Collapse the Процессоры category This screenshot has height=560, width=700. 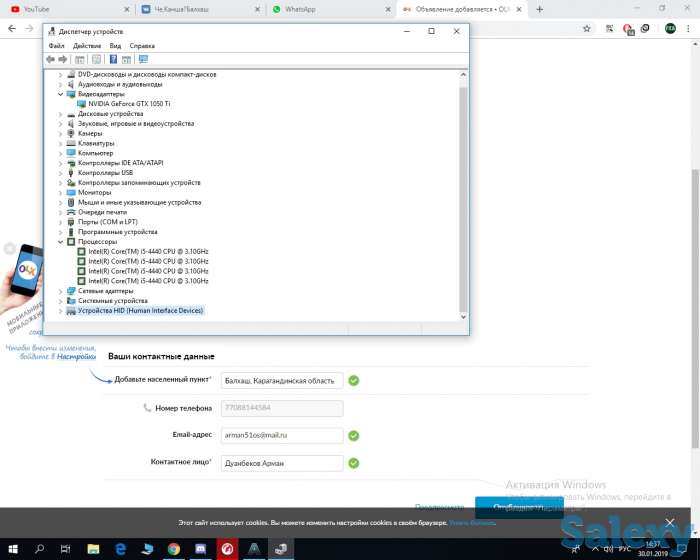click(60, 242)
